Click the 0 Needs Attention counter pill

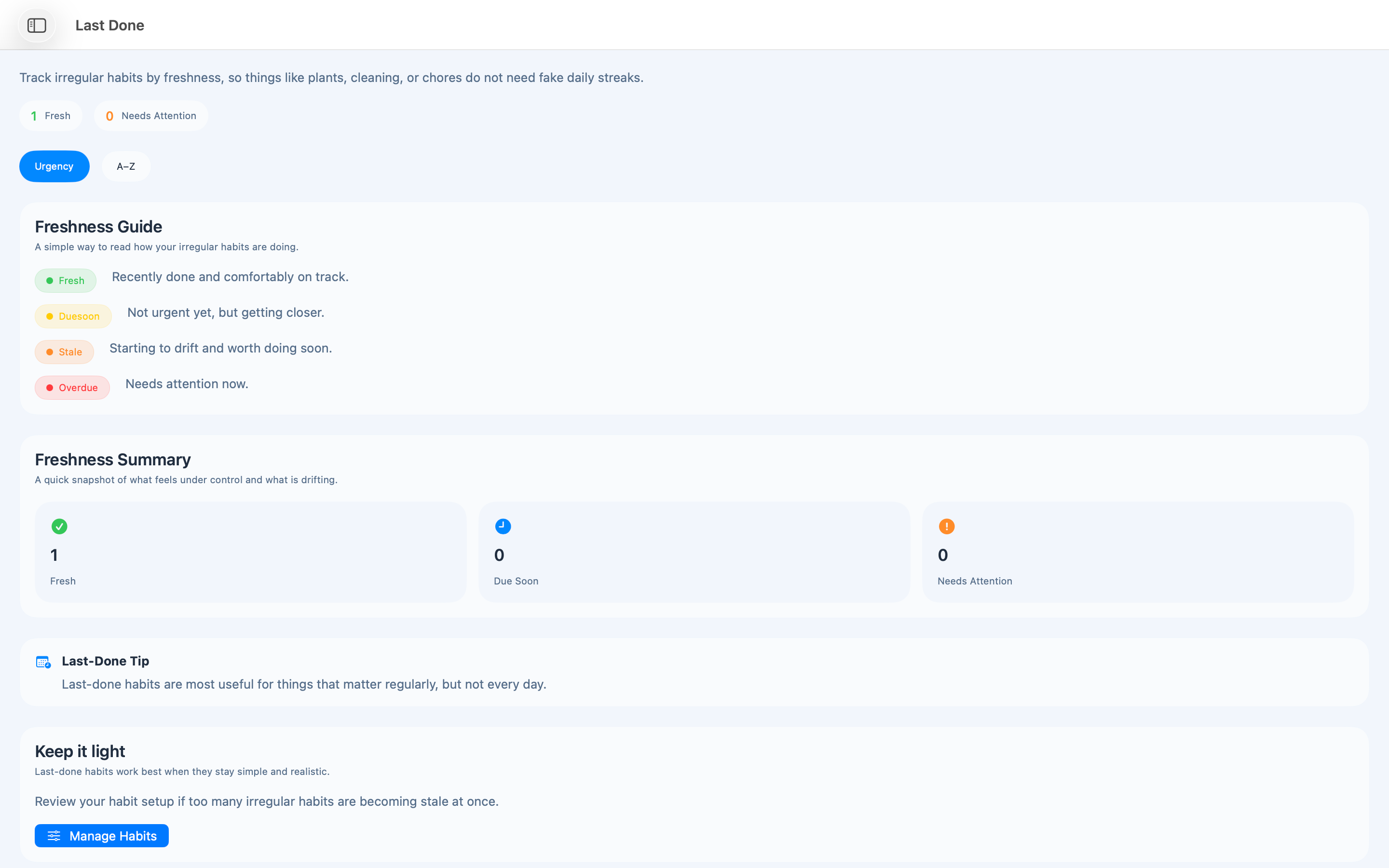(x=151, y=116)
